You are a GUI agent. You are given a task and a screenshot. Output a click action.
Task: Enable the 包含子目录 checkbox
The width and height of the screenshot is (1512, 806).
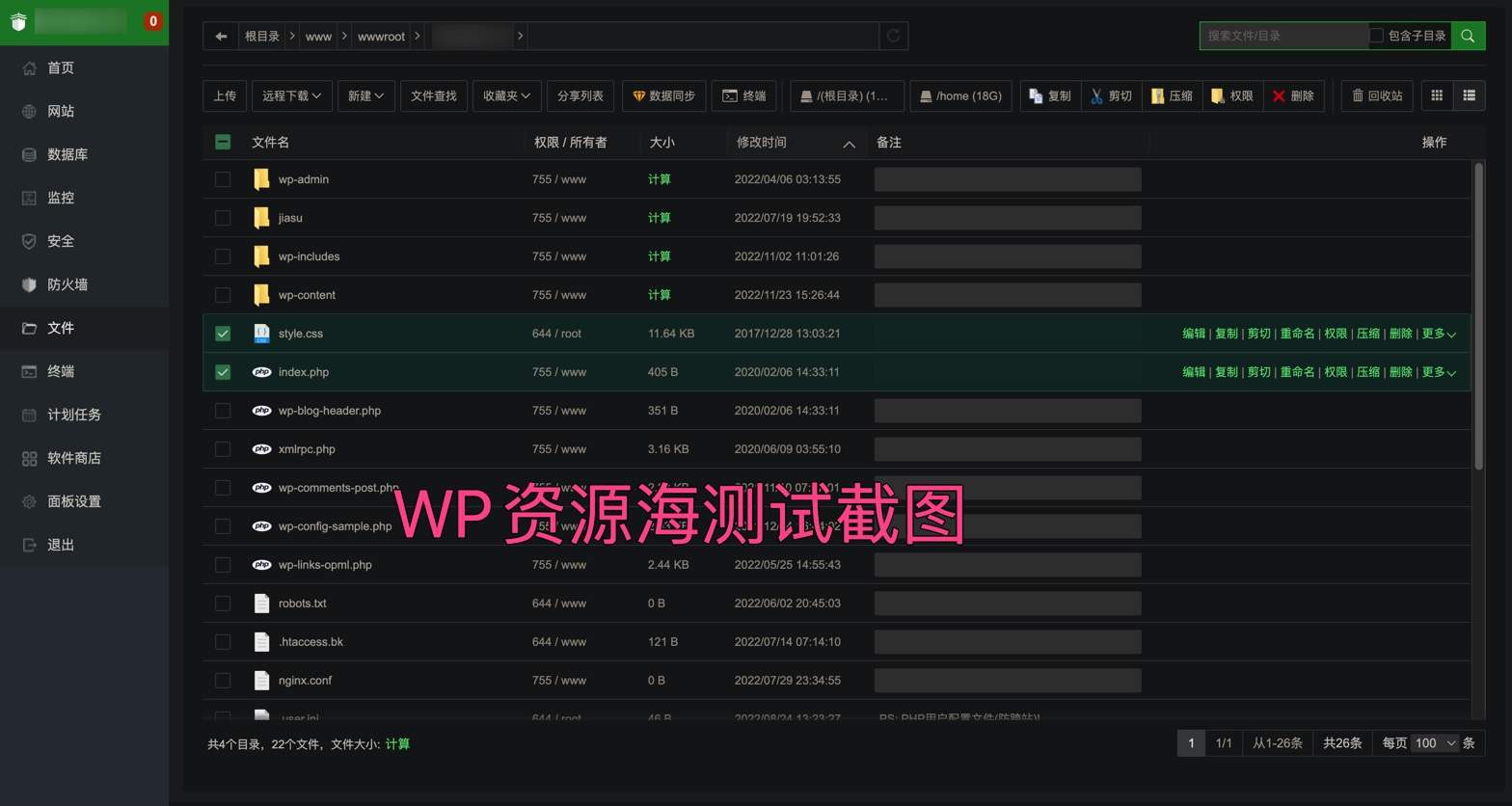click(x=1376, y=36)
